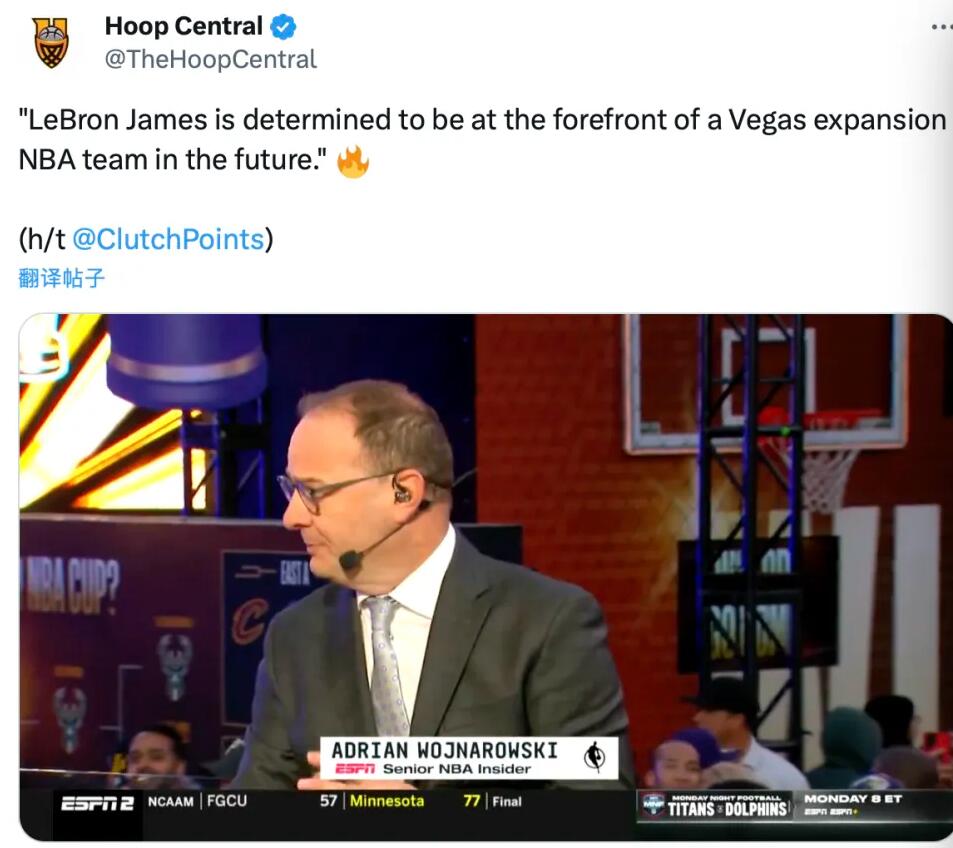Click the Monday Night Football logo
The width and height of the screenshot is (953, 848).
click(654, 805)
